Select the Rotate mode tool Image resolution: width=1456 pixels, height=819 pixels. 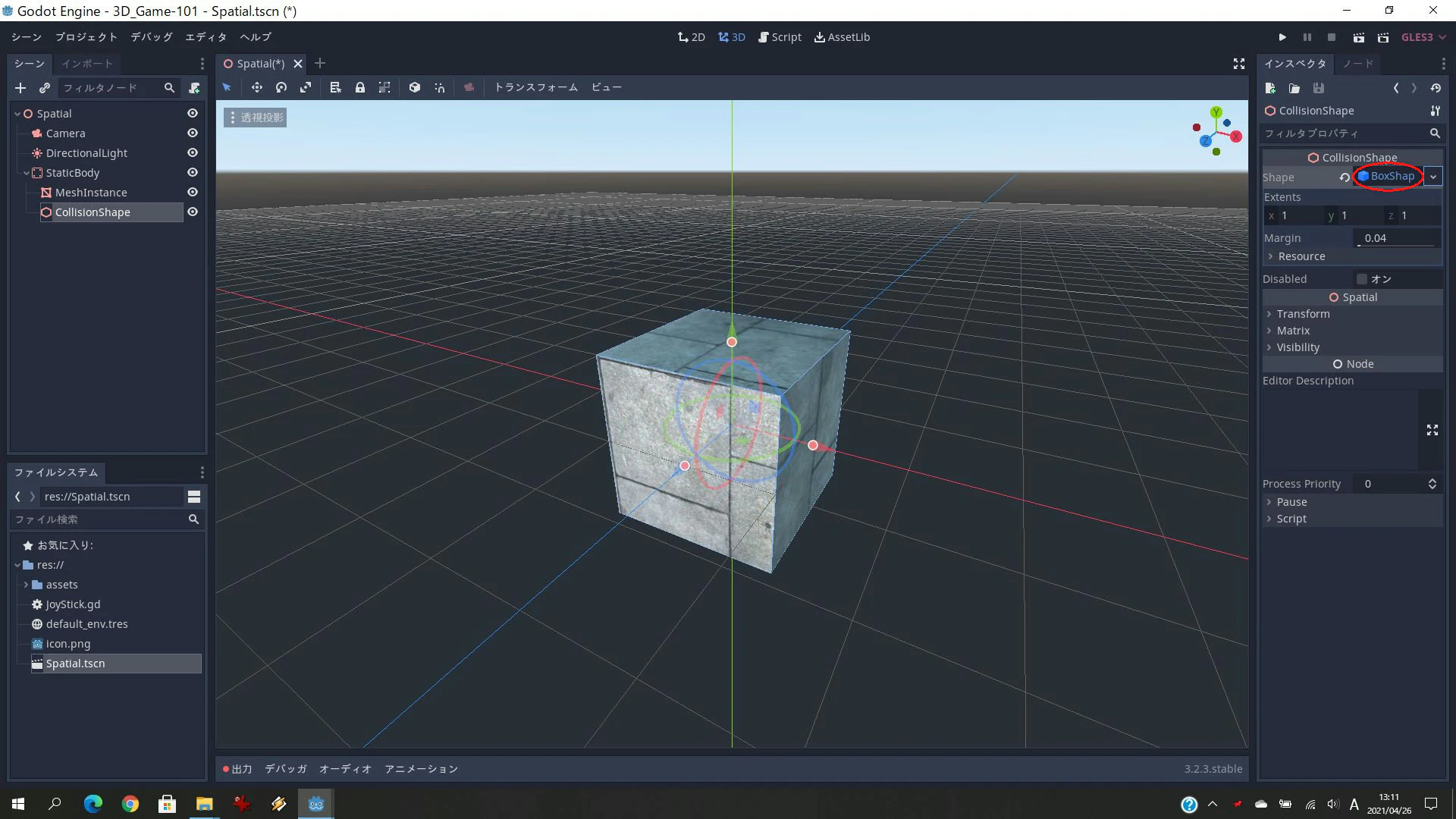click(x=281, y=87)
